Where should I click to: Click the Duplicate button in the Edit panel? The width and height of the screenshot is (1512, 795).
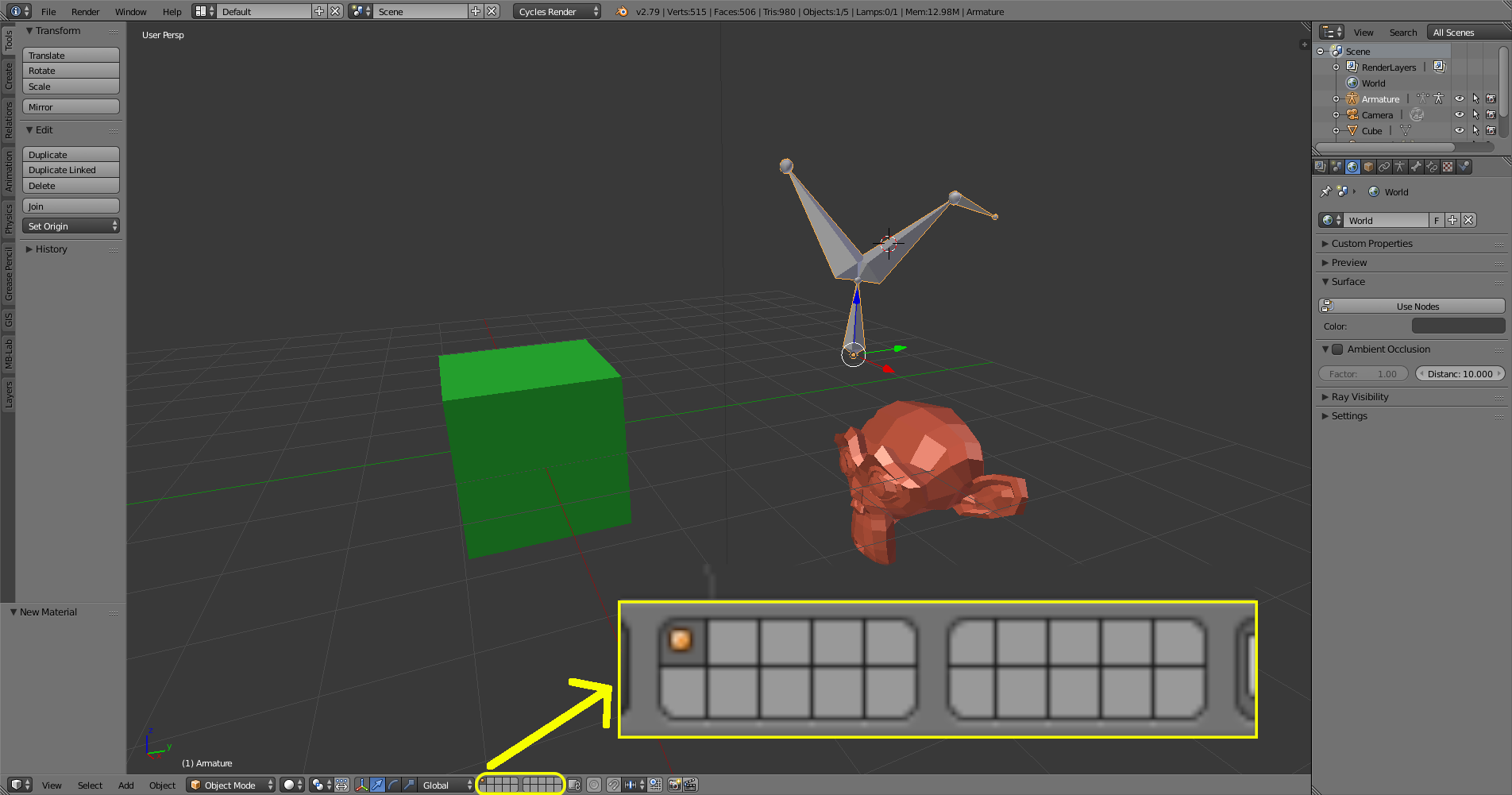coord(70,154)
